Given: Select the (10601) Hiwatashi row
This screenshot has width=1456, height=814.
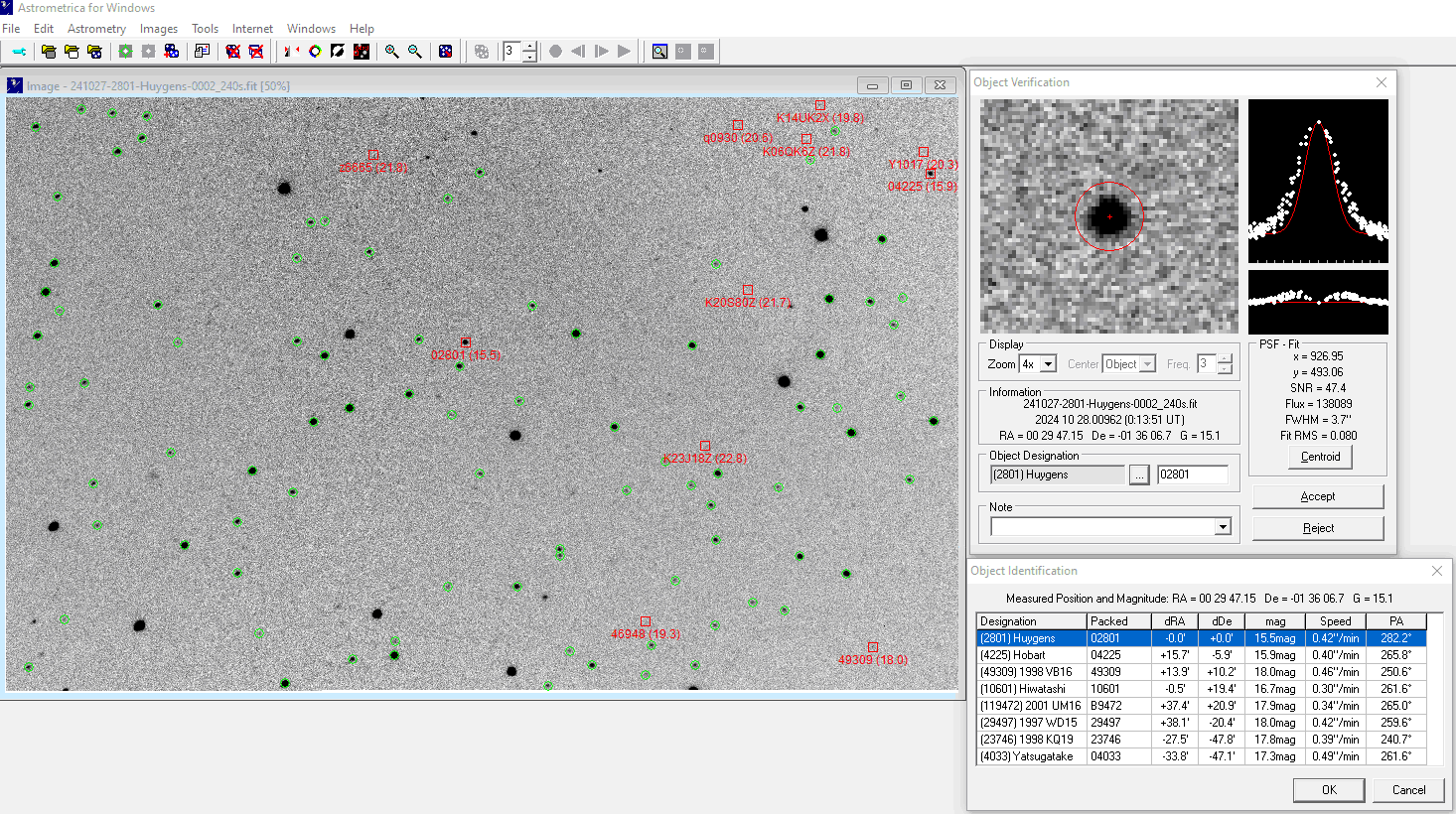Looking at the screenshot, I should pyautogui.click(x=1202, y=689).
